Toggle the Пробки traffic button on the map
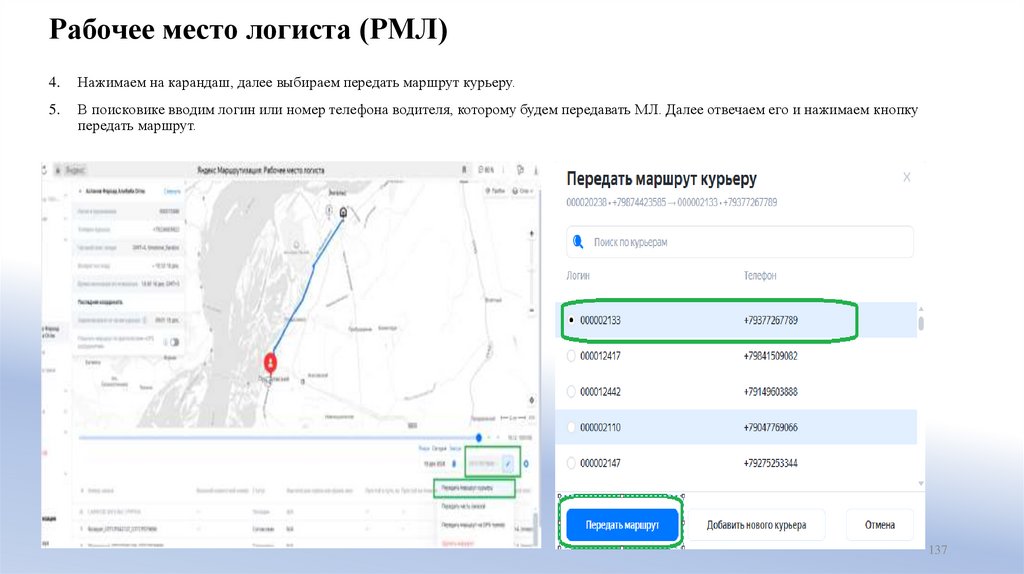 [x=495, y=191]
